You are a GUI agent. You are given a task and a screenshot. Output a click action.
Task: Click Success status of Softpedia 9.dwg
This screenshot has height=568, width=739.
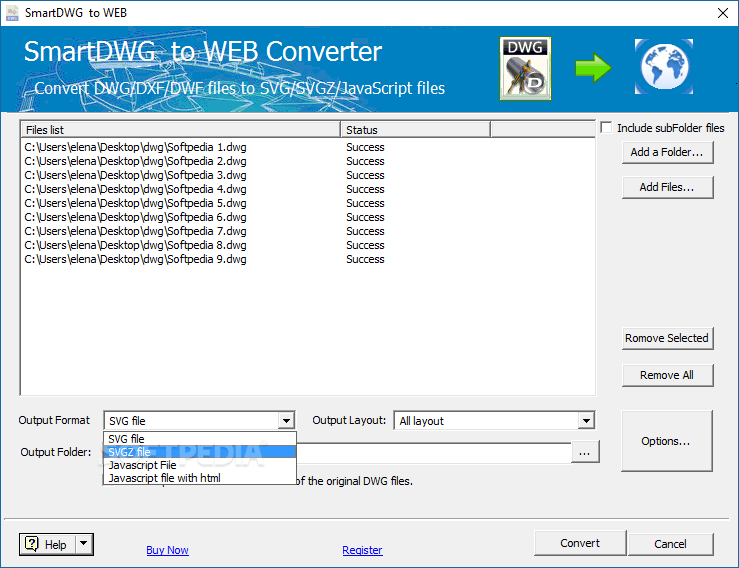[365, 259]
